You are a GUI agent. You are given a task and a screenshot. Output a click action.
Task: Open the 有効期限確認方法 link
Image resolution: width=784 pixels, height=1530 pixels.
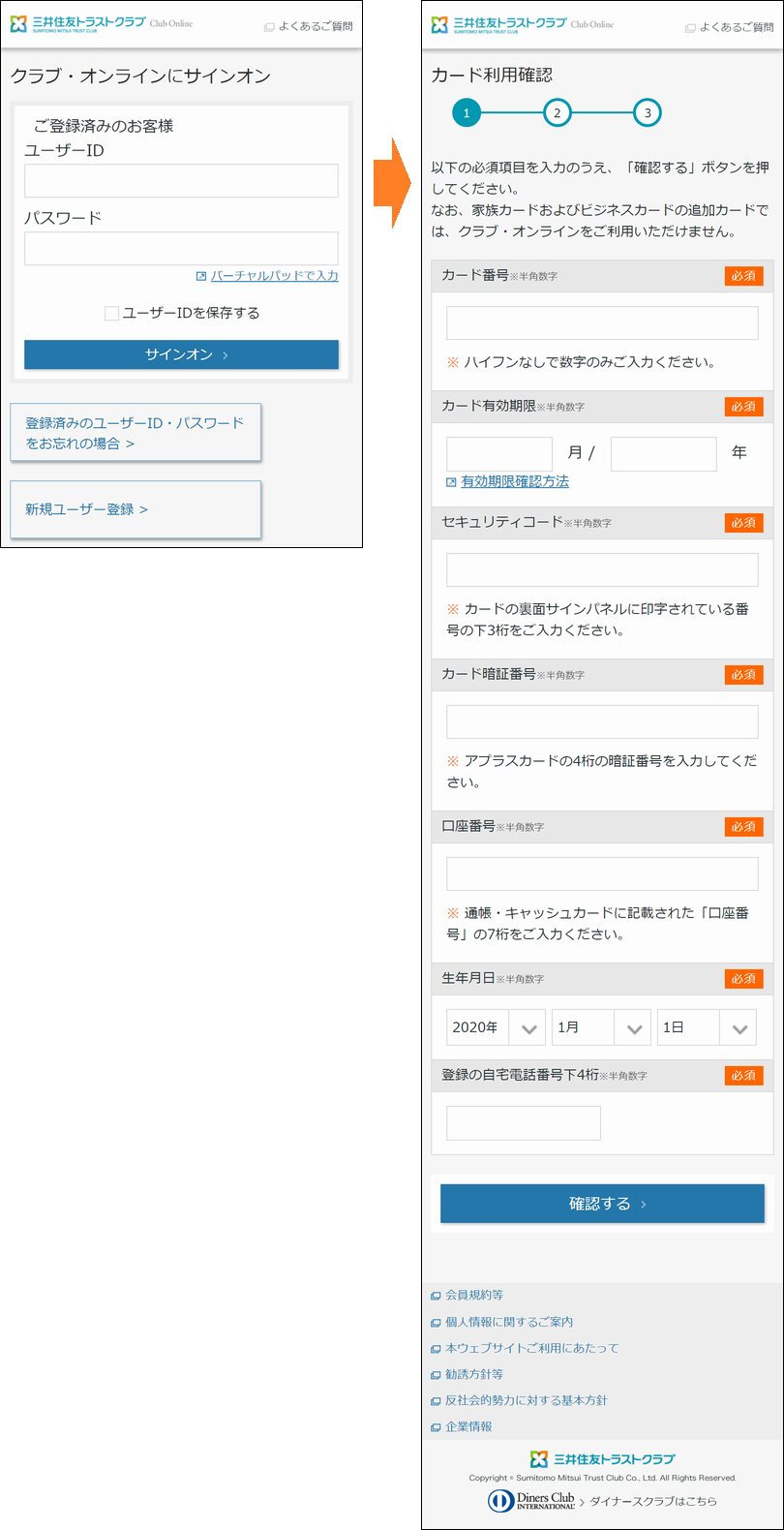click(x=514, y=481)
